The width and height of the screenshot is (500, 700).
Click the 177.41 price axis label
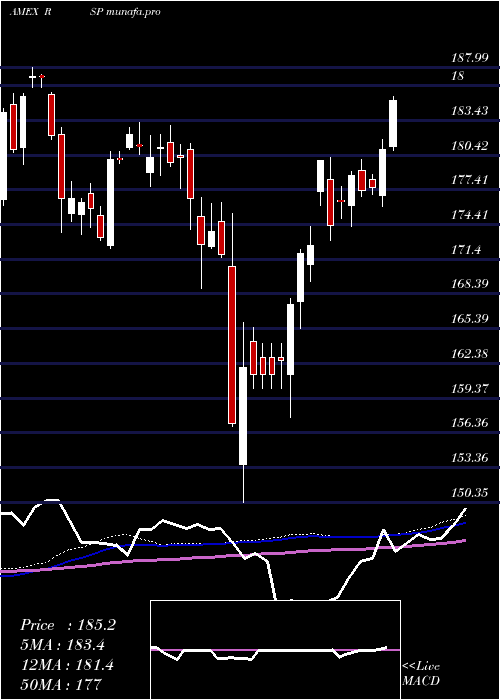[470, 180]
